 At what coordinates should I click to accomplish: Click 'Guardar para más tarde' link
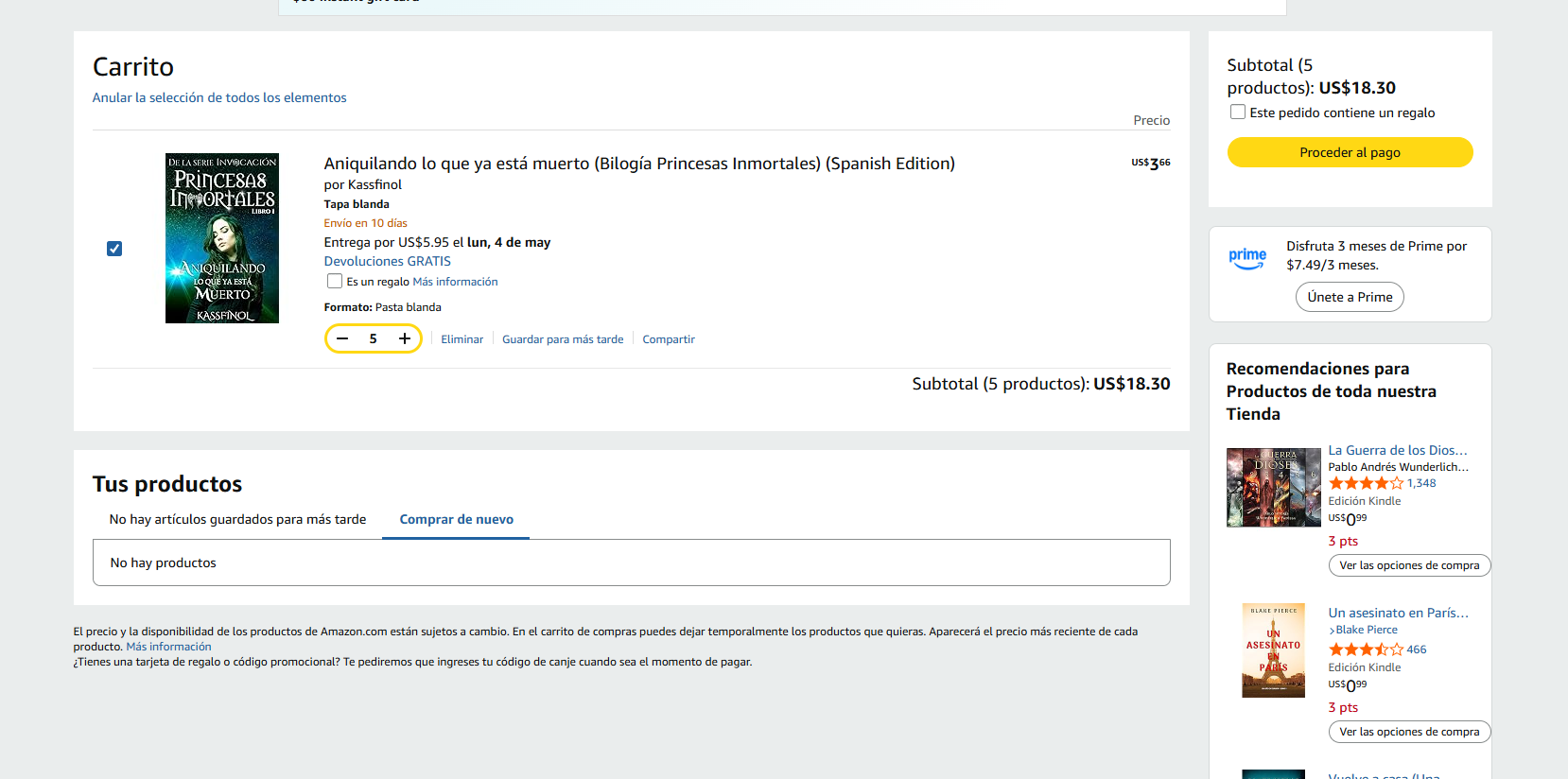tap(563, 339)
